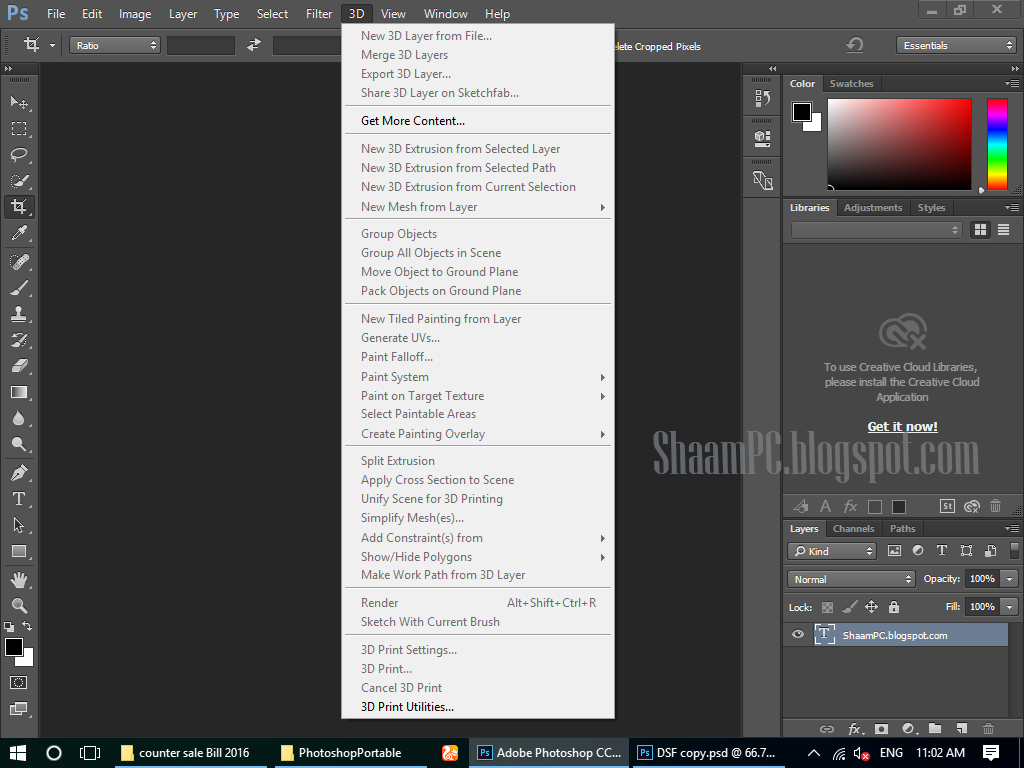Select the Rectangular Marquee tool

pyautogui.click(x=19, y=129)
